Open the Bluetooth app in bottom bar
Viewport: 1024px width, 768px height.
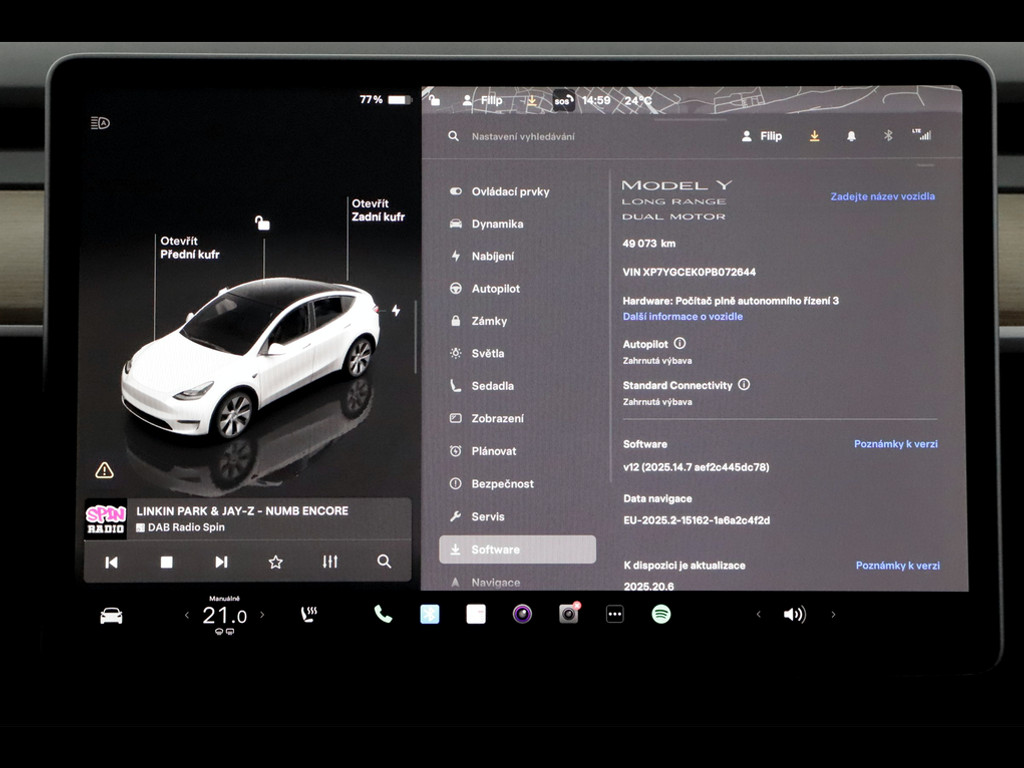coord(429,614)
